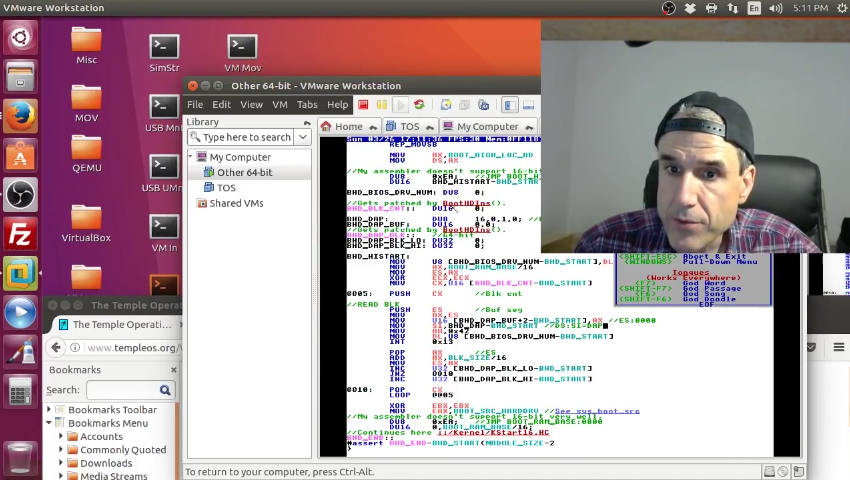Close the TOS tab with its arrow icon
850x480 pixels.
pos(430,127)
